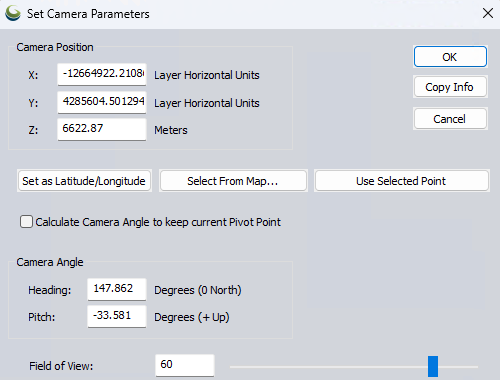The image size is (500, 380).
Task: Enable Calculate Camera Angle pivot point checkbox
Action: pyautogui.click(x=26, y=222)
